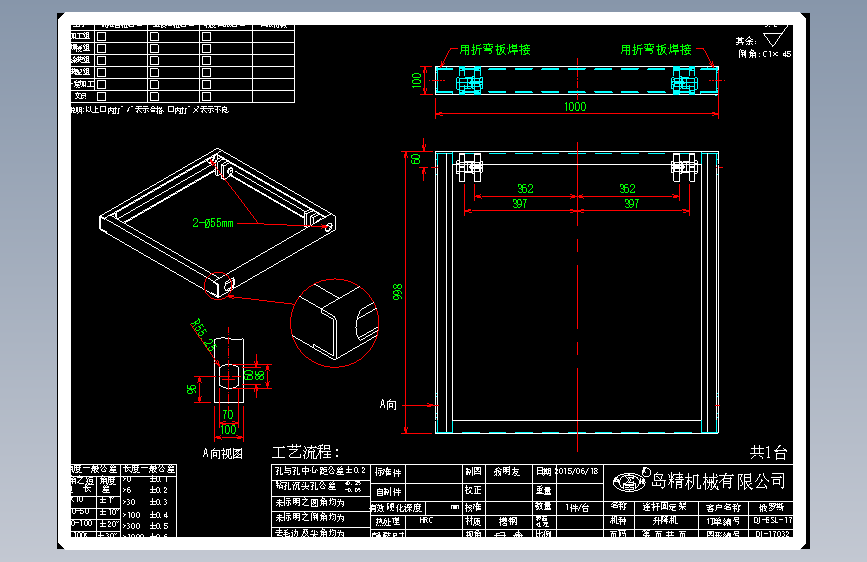This screenshot has height=562, width=867.
Task: Check the second box in the 加工组 row
Action: pyautogui.click(x=155, y=37)
